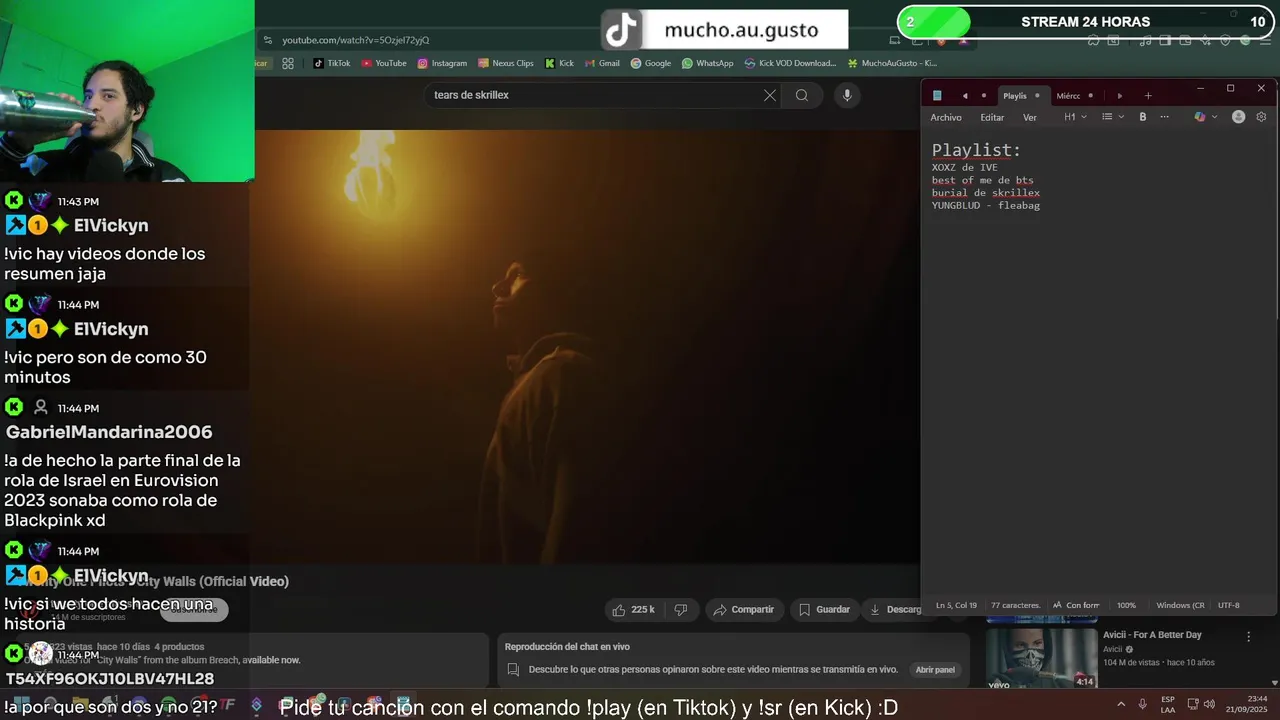Dislike the video with the thumbs-down button
Image resolution: width=1280 pixels, height=720 pixels.
click(681, 609)
